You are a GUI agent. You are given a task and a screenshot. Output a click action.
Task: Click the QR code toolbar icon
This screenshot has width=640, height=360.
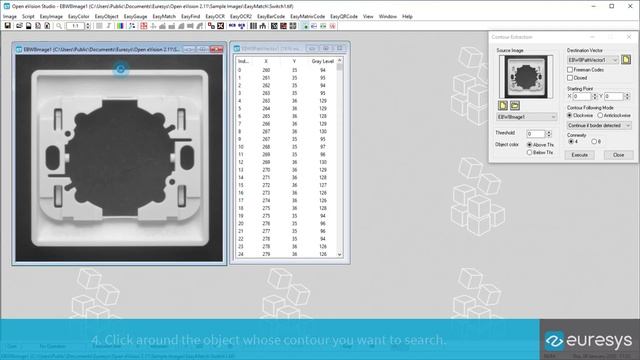click(293, 26)
